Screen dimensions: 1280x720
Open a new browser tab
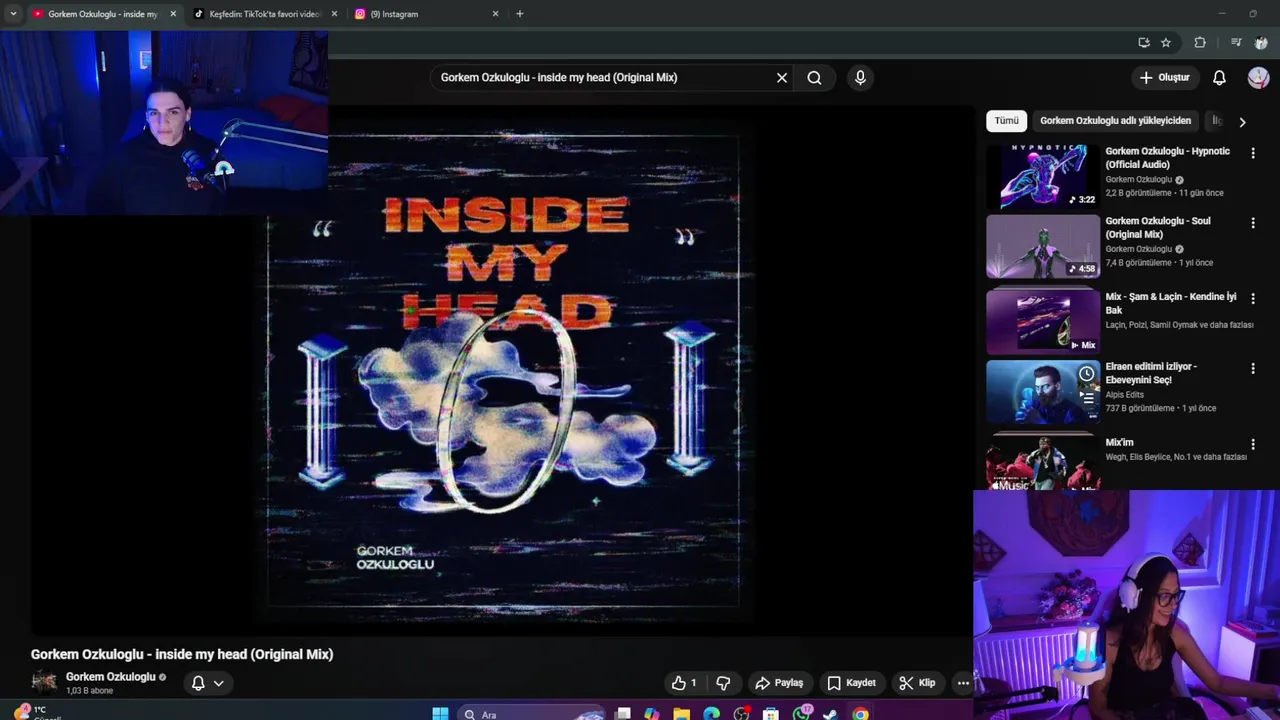click(519, 14)
